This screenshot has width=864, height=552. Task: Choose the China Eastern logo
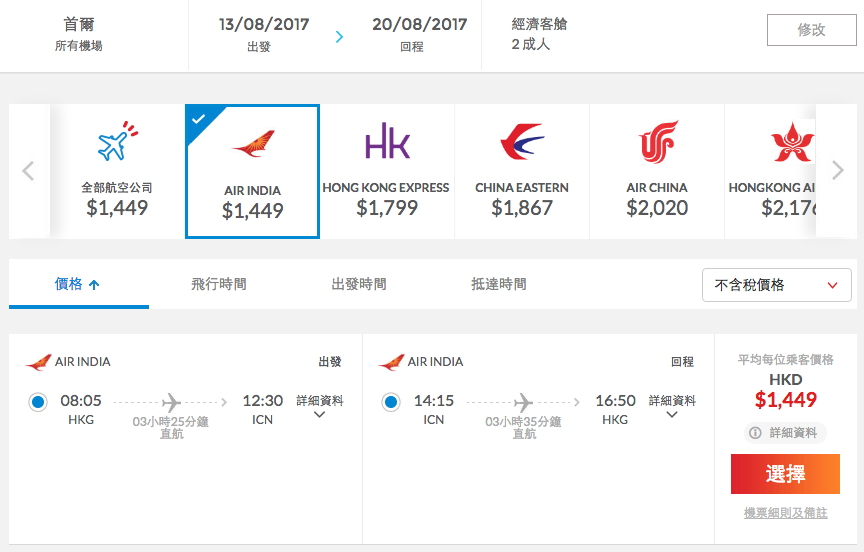coord(522,142)
